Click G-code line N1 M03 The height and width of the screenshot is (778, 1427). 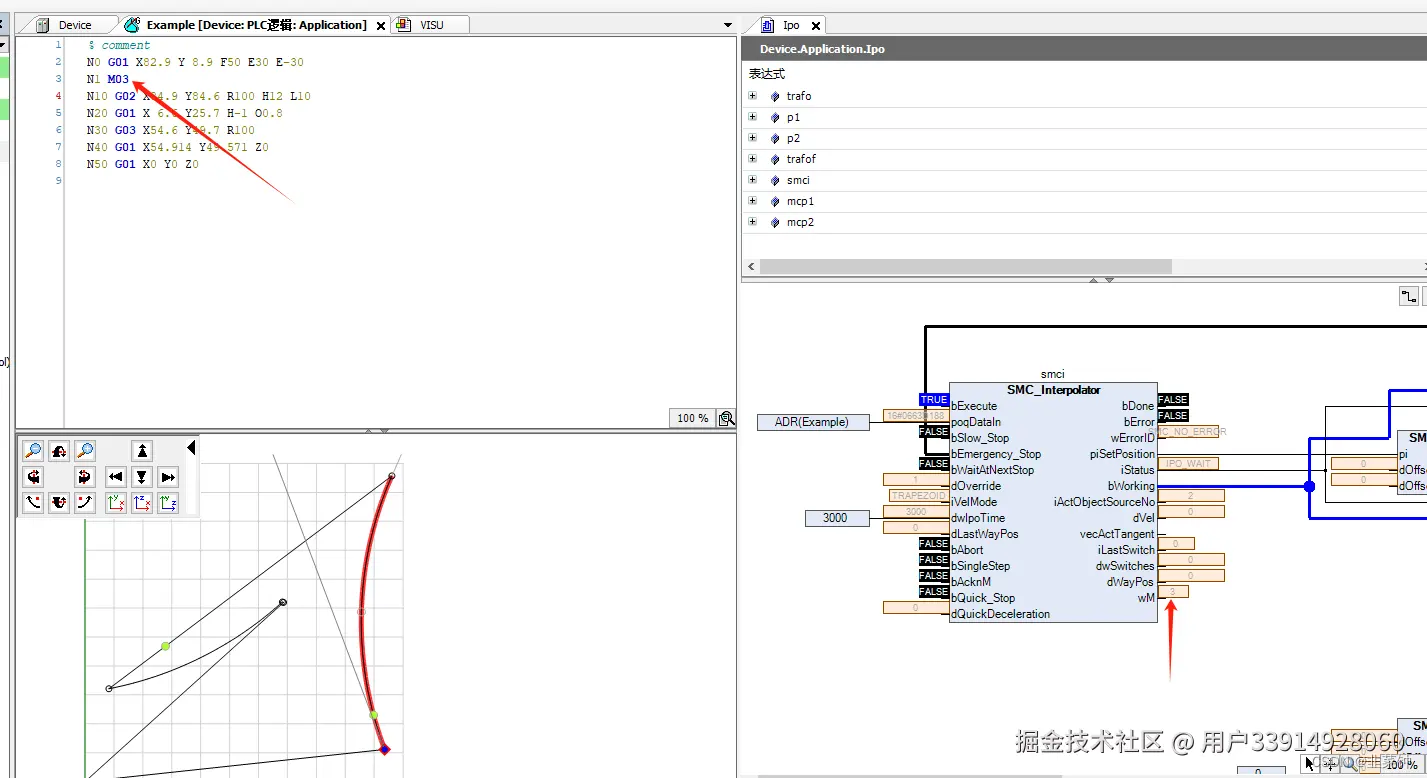tap(108, 79)
